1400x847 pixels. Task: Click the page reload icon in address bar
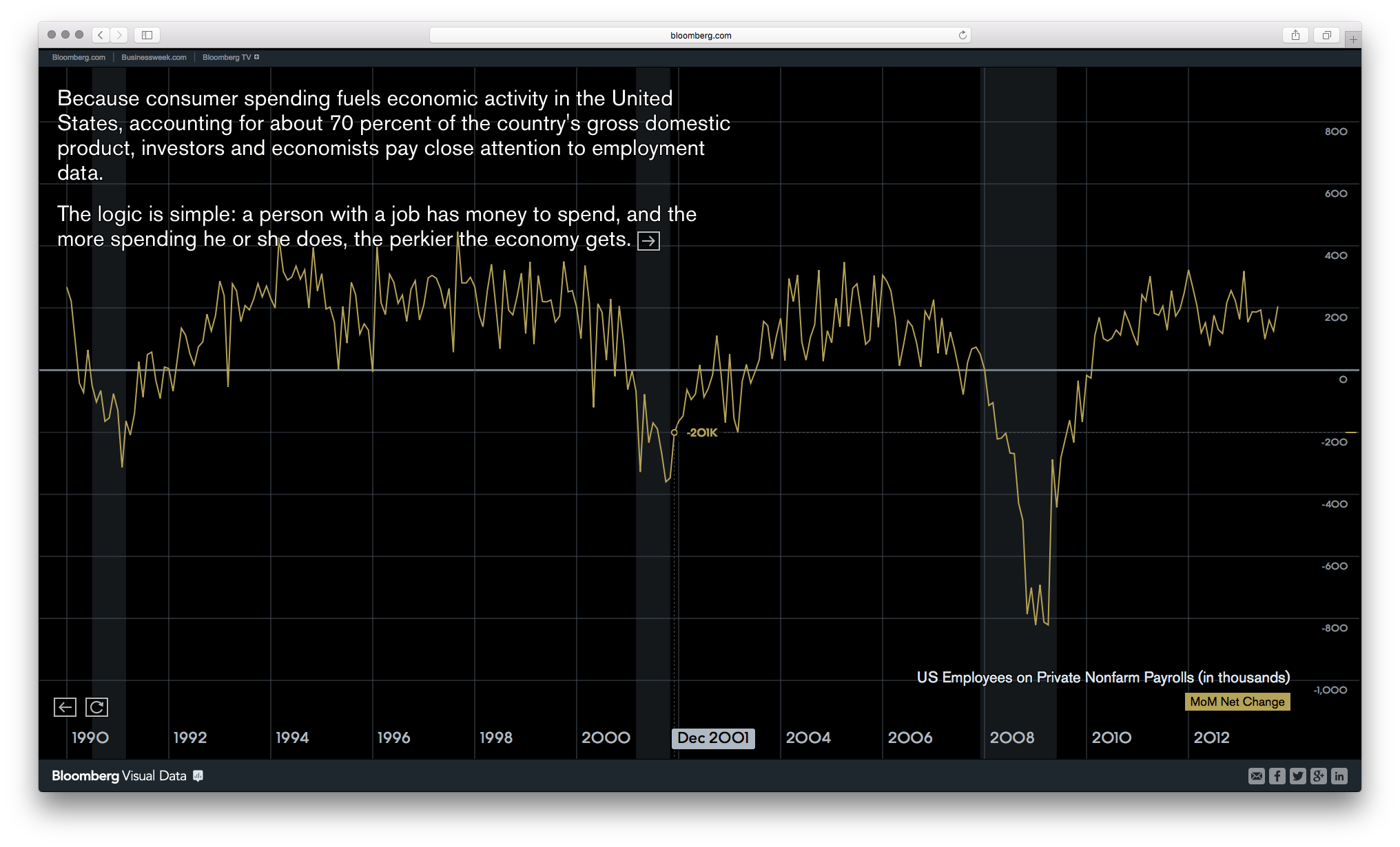click(962, 34)
